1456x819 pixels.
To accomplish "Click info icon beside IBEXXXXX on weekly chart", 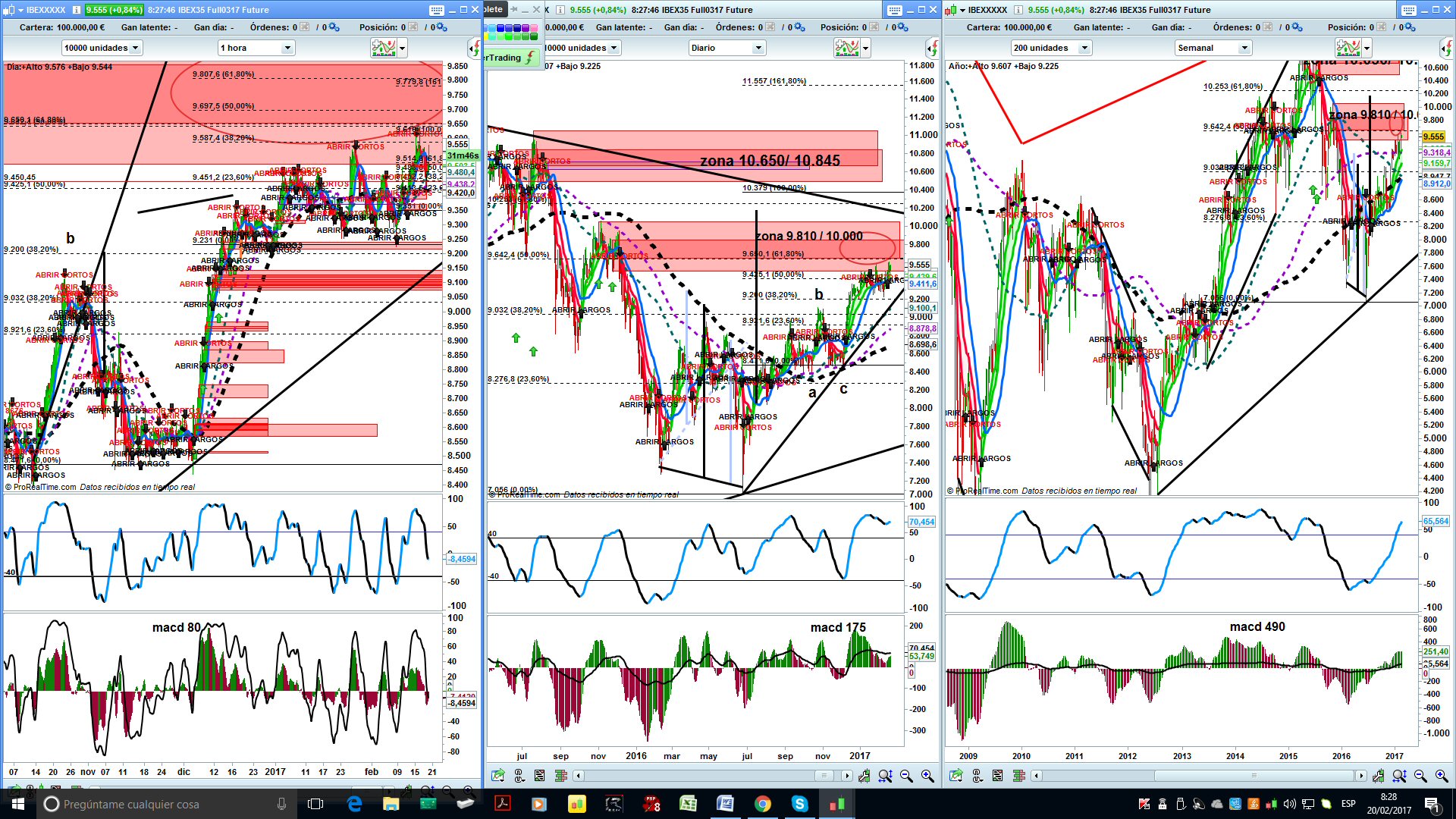I will click(x=1018, y=10).
